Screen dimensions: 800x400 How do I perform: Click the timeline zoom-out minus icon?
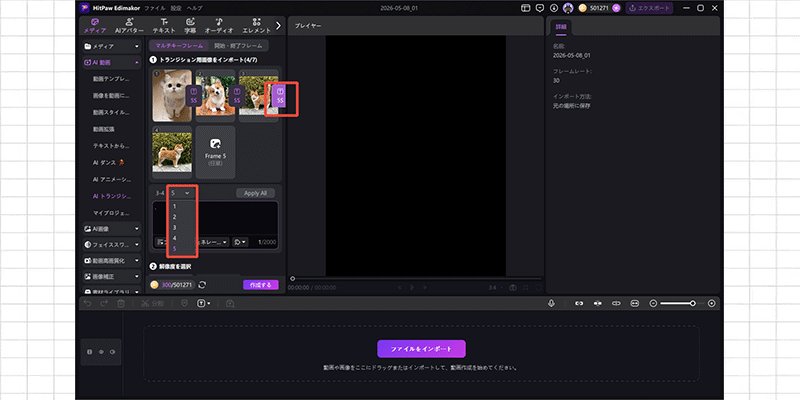653,303
